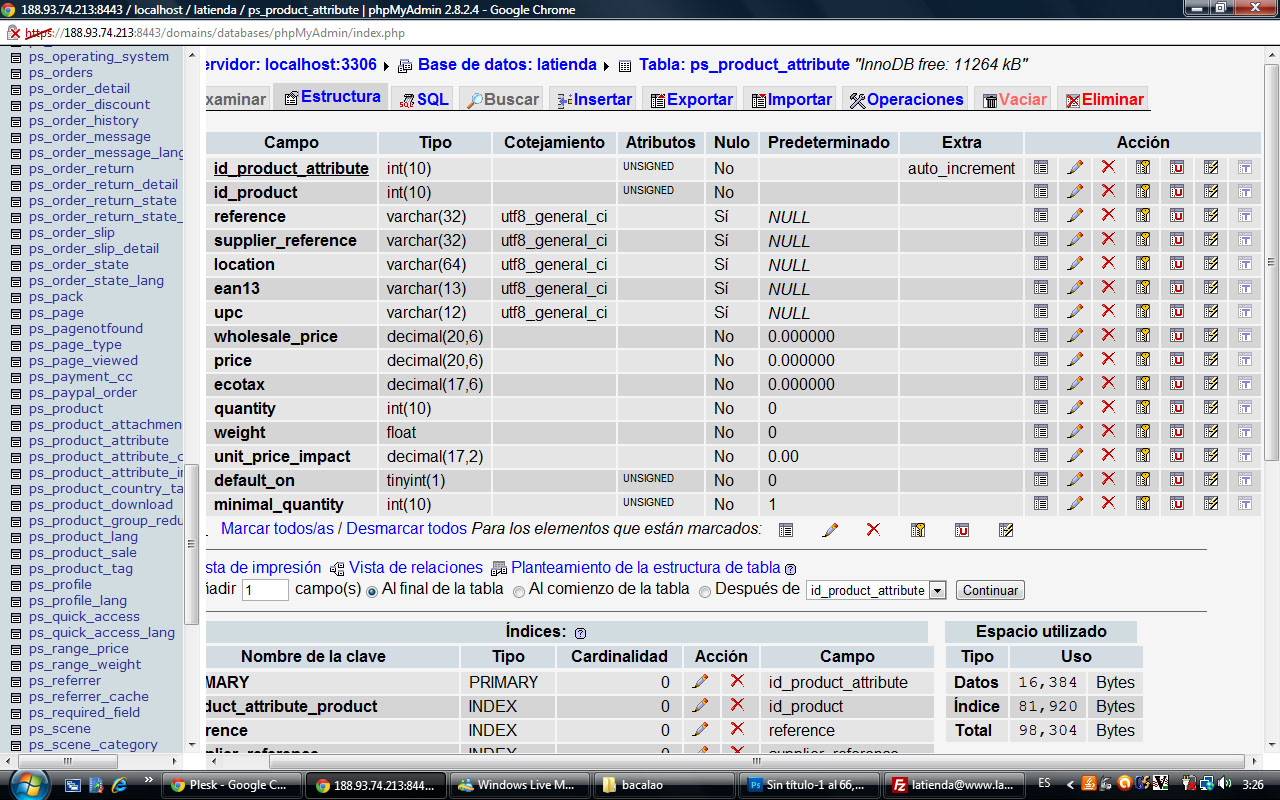Browse distinct values of supplier_reference field
The width and height of the screenshot is (1280, 800).
pos(1041,239)
